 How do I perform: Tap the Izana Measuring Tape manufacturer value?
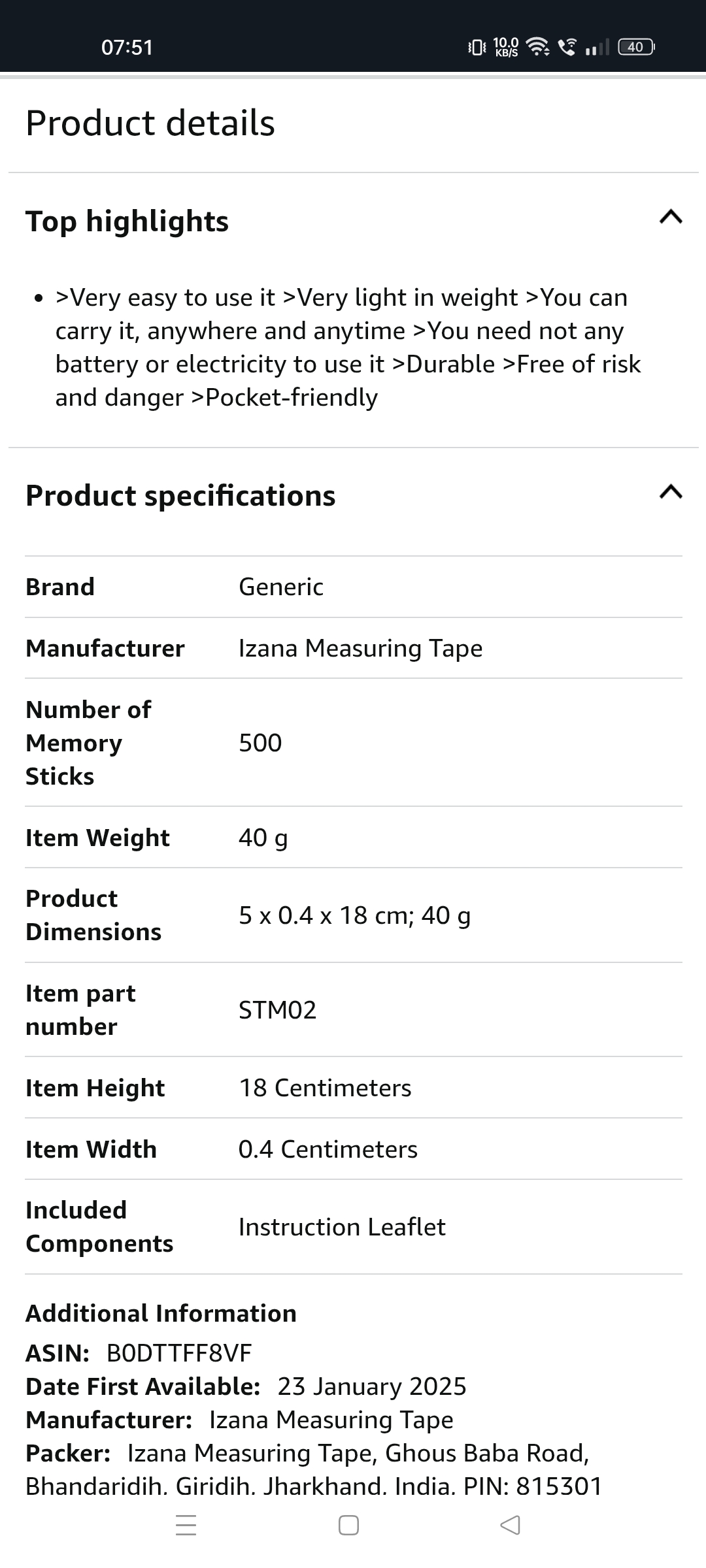coord(360,648)
